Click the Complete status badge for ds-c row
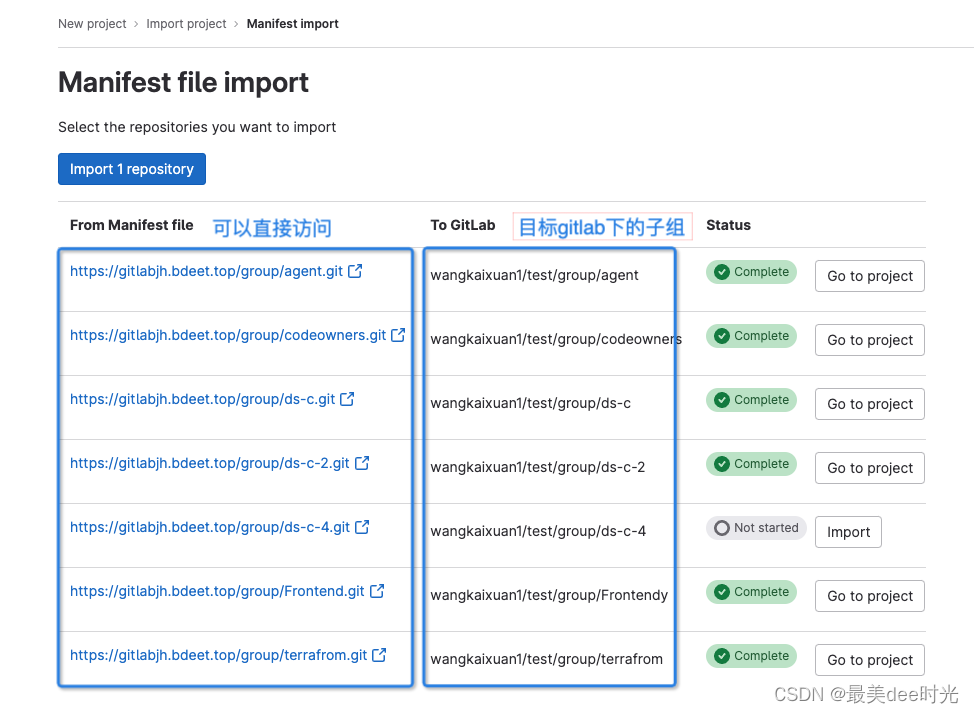 751,400
